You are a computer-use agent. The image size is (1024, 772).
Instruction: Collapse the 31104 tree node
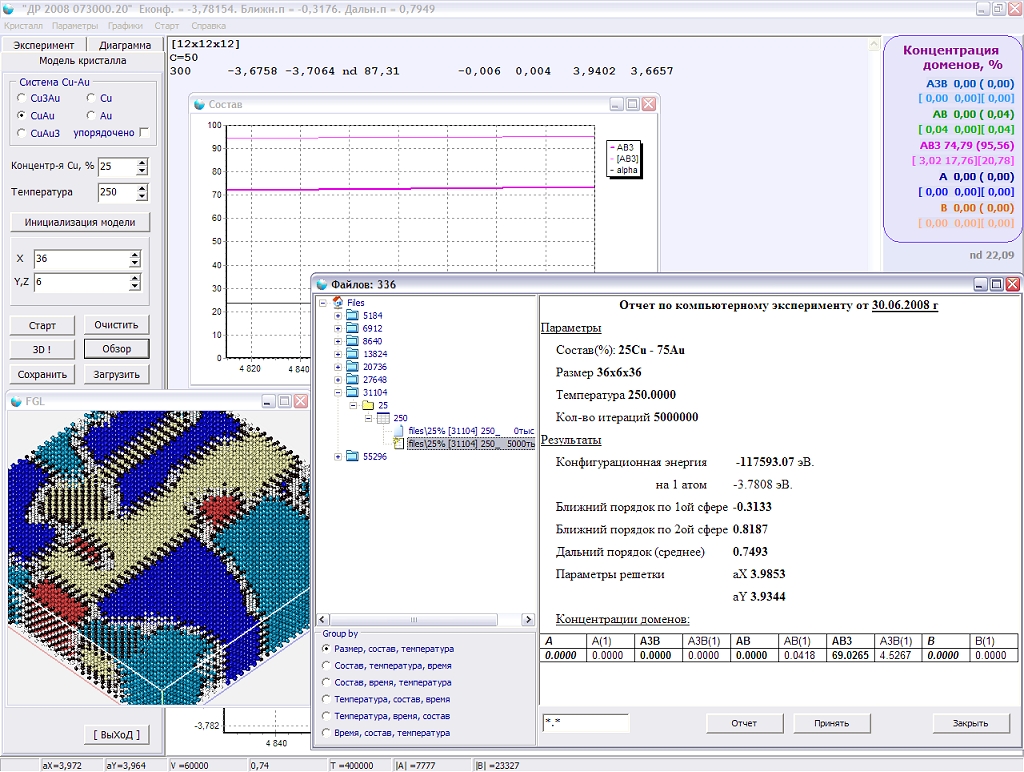tap(338, 393)
